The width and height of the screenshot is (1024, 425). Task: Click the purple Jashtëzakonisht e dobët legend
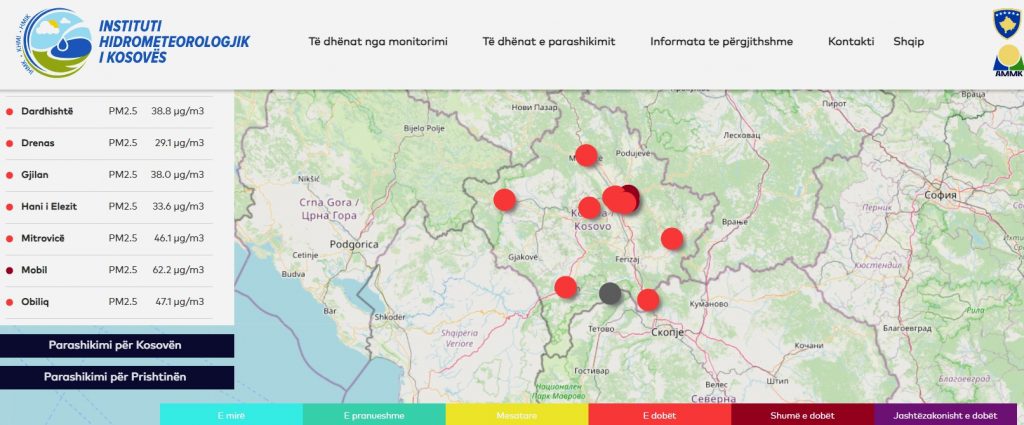click(945, 415)
